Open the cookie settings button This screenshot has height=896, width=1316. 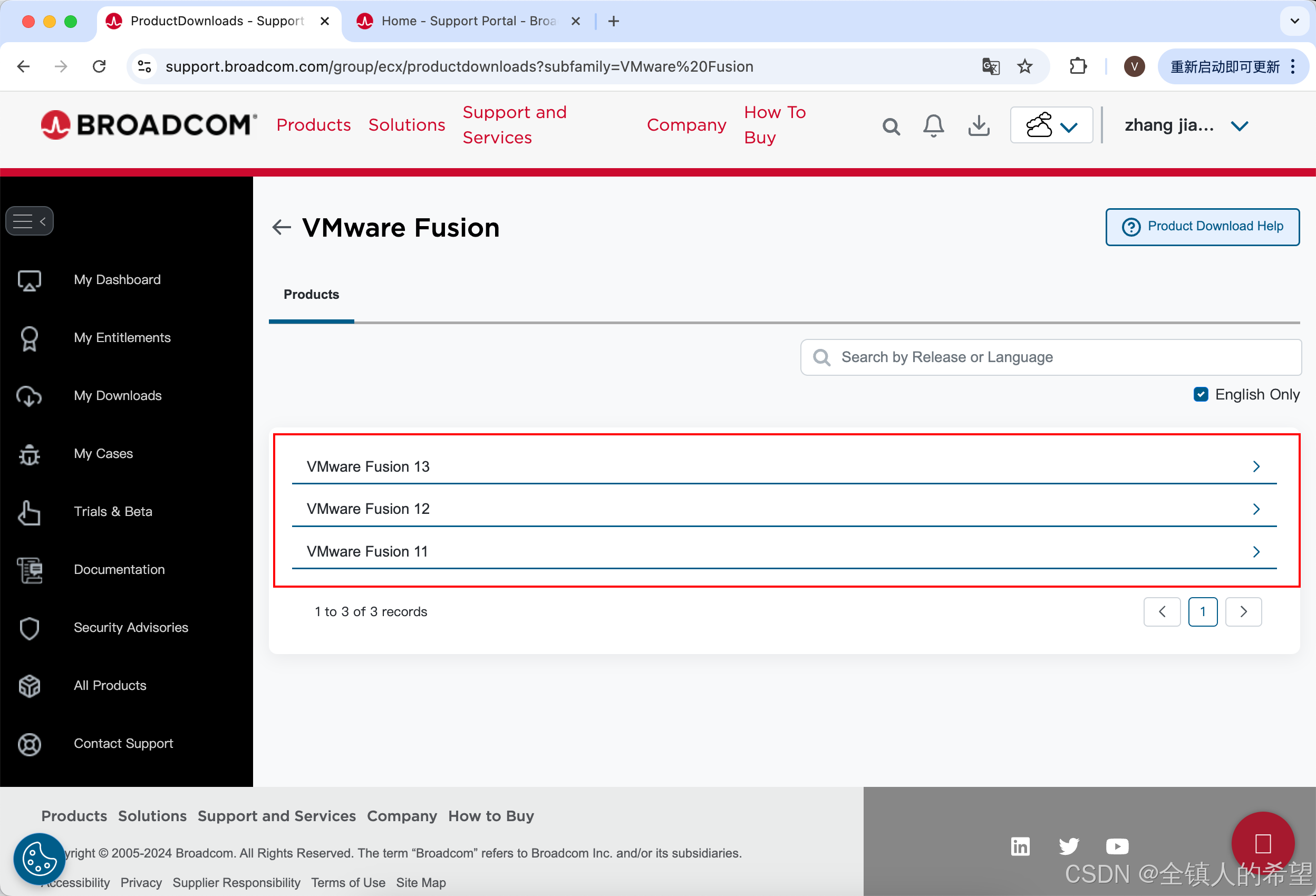[x=39, y=859]
